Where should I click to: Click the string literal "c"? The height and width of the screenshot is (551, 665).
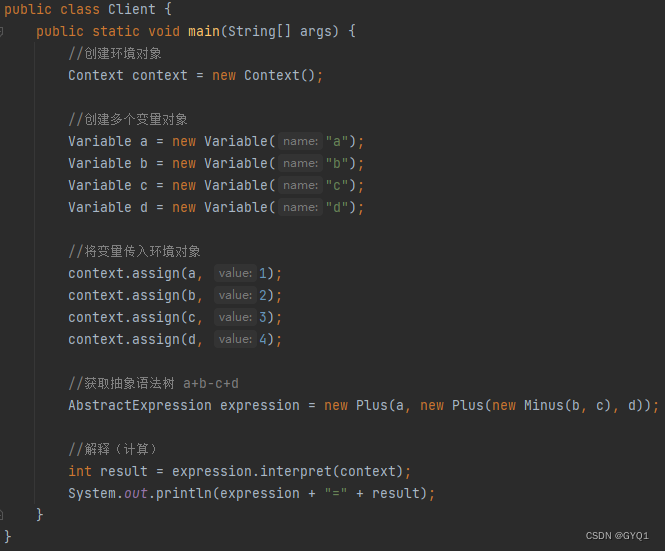click(x=337, y=185)
